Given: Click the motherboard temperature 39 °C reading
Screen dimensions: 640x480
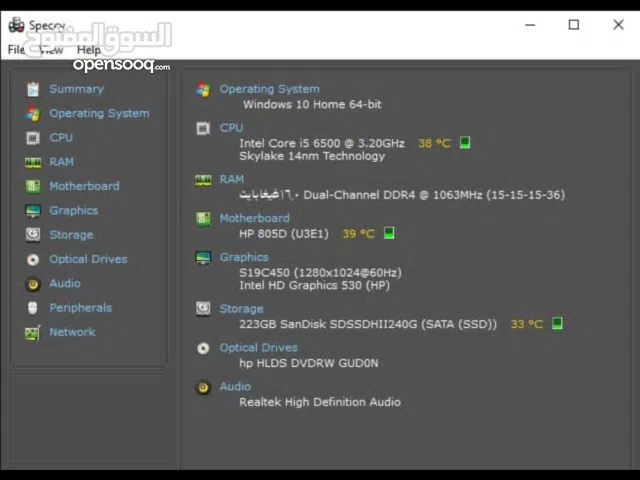Looking at the screenshot, I should [358, 234].
